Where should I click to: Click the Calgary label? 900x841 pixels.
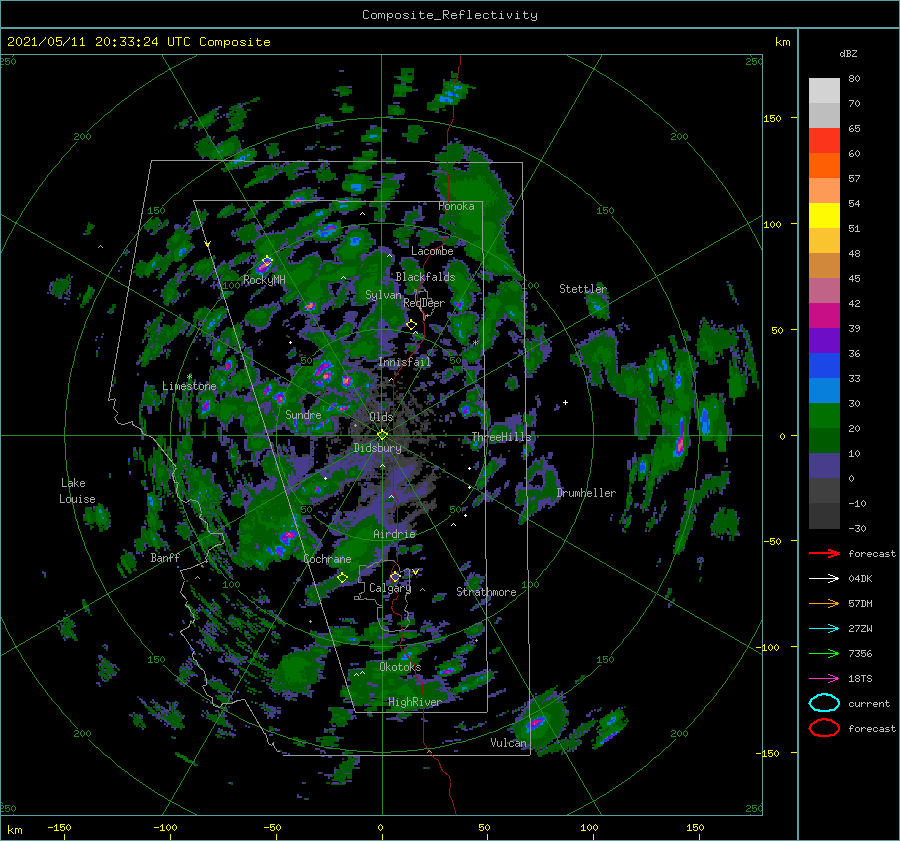[x=390, y=588]
